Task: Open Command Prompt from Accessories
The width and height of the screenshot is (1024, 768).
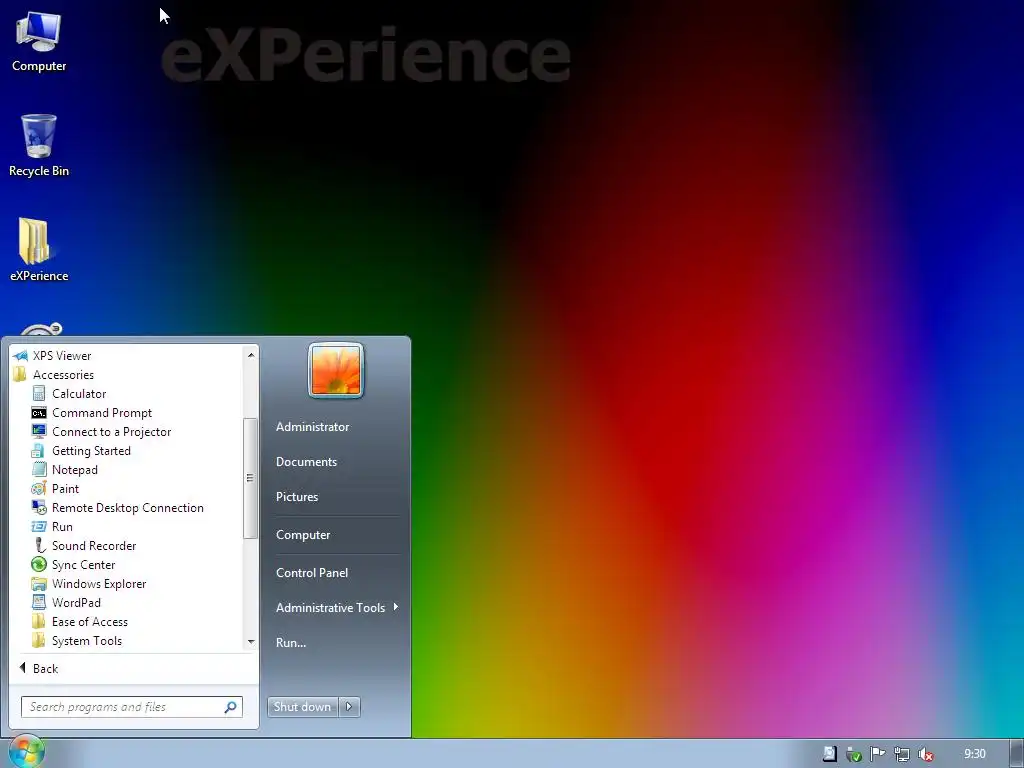Action: coord(101,413)
